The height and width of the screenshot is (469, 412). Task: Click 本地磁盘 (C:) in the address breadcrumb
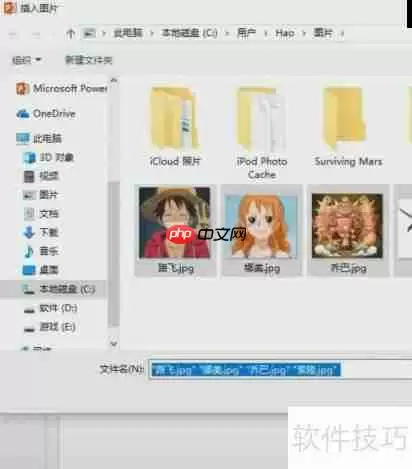[189, 33]
